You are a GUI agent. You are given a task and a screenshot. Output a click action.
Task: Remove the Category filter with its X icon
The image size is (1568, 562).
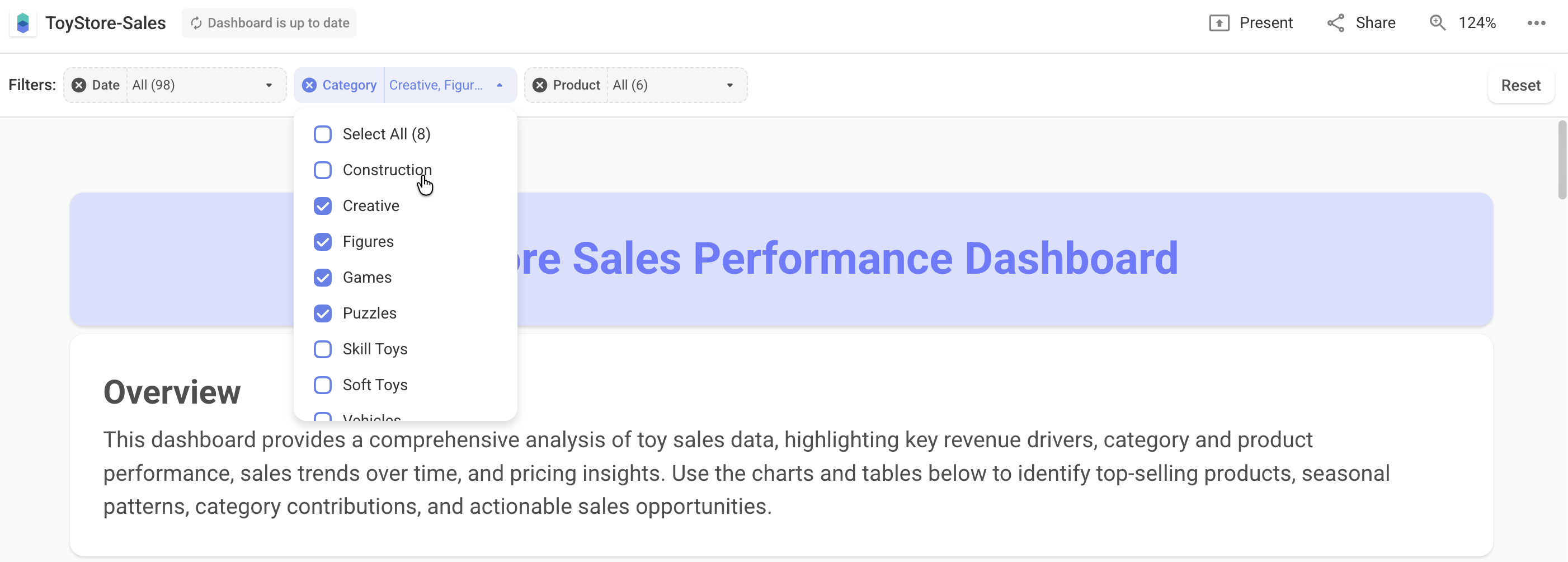(x=309, y=85)
